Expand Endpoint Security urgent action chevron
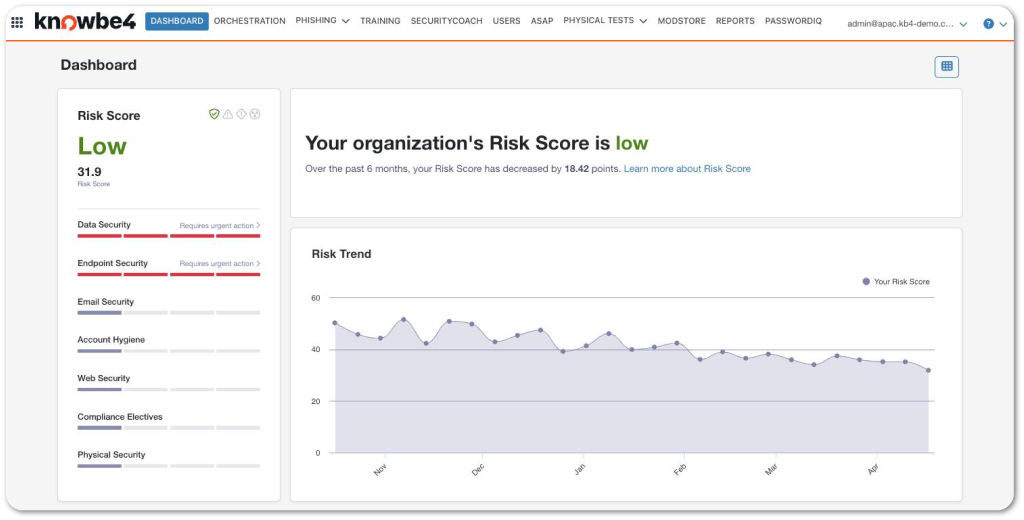Screen dimensions: 1024x520 [x=258, y=263]
